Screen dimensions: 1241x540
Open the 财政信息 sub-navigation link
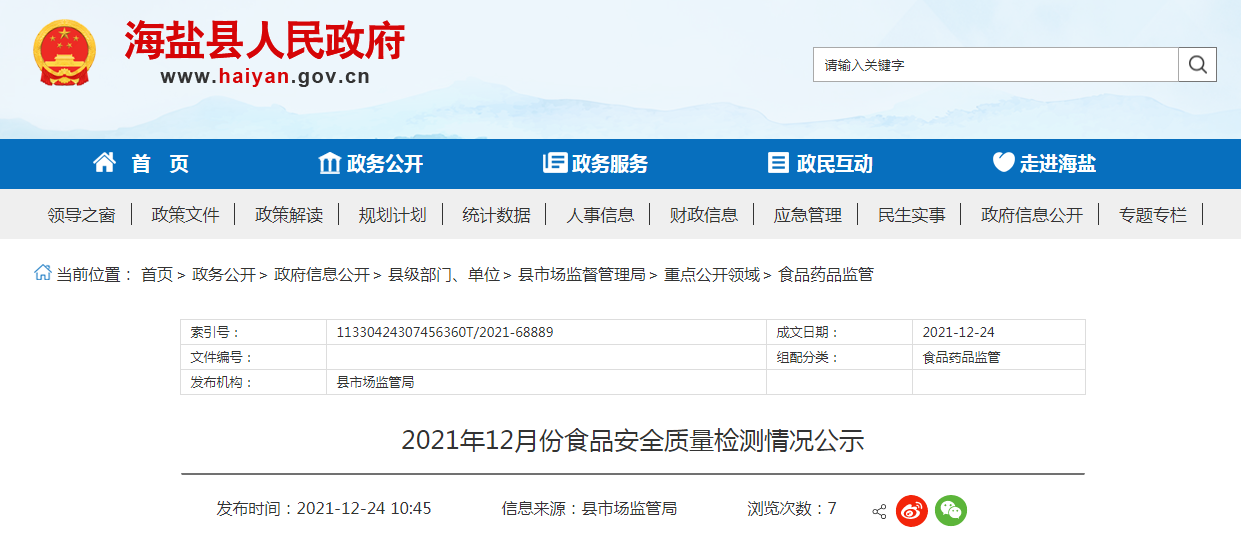click(x=704, y=215)
